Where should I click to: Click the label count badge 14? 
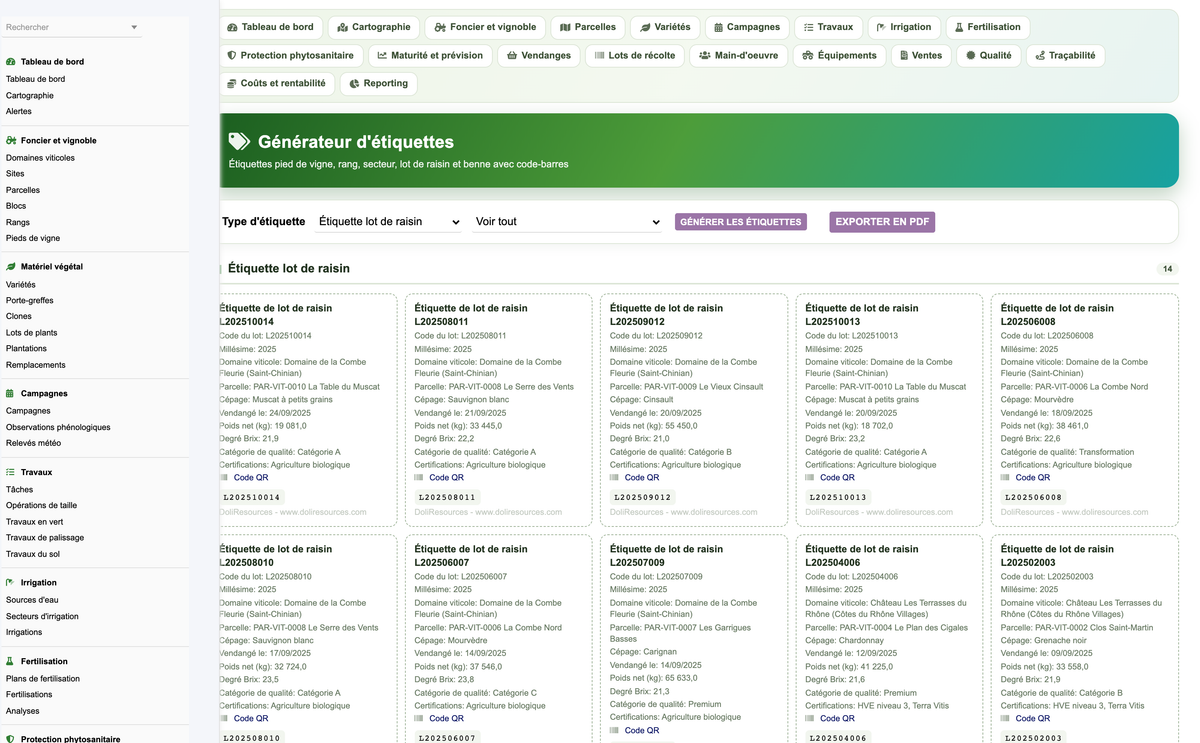tap(1167, 269)
